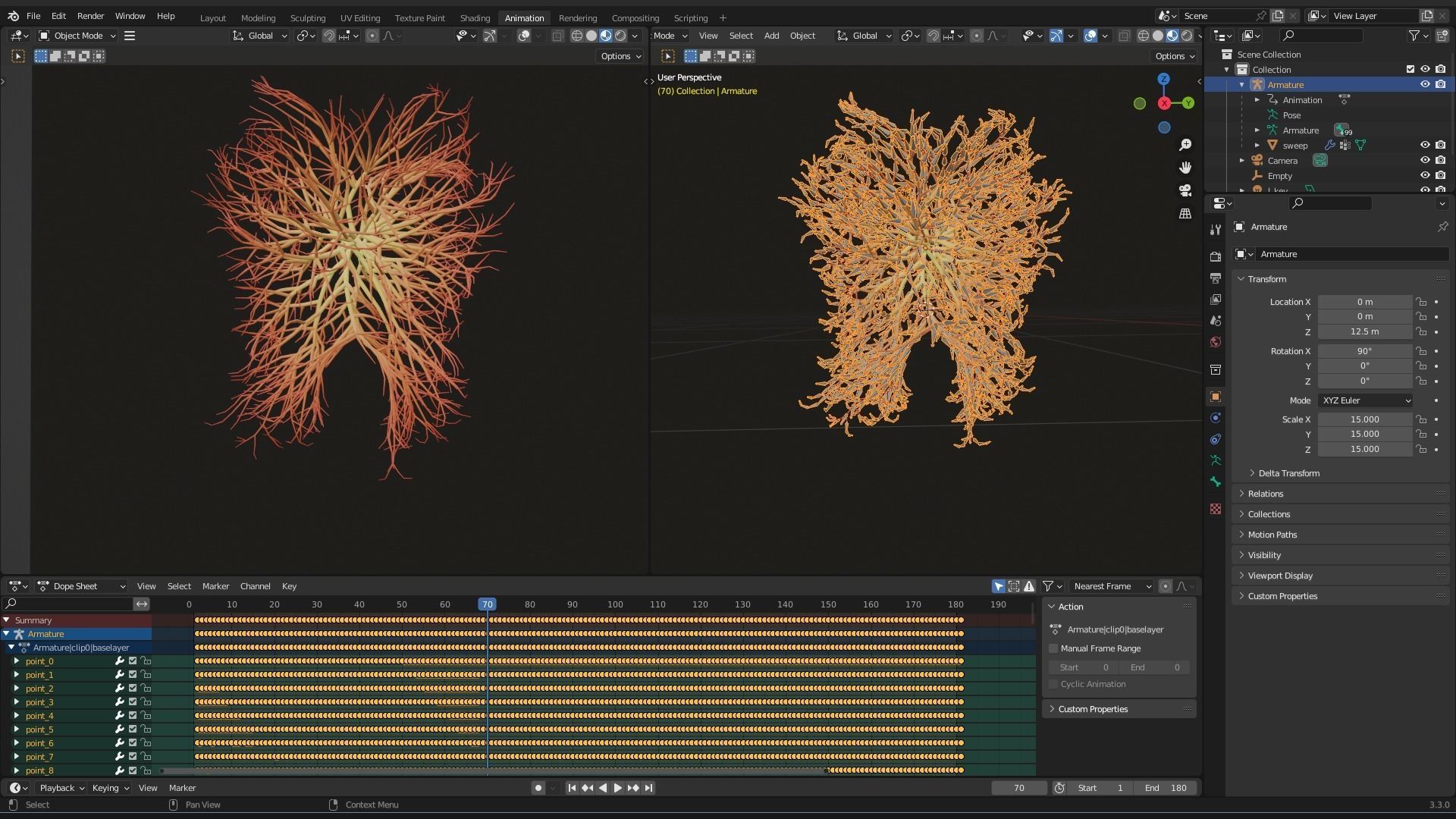1456x819 pixels.
Task: Uncheck the point_0 channel modifier checkbox
Action: [x=133, y=661]
